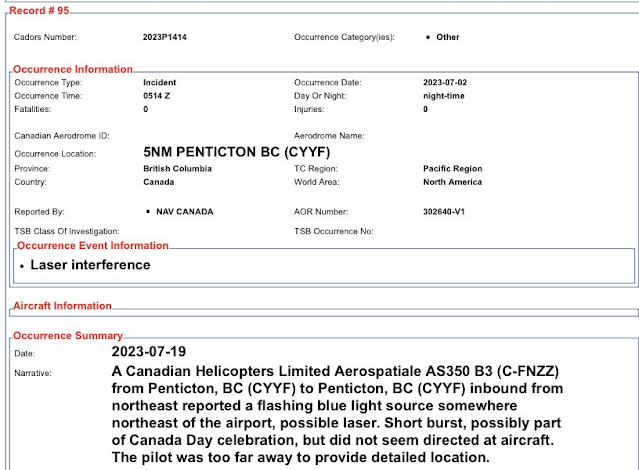639x470 pixels.
Task: Click the NAV CANADA reporter entry
Action: pos(185,212)
